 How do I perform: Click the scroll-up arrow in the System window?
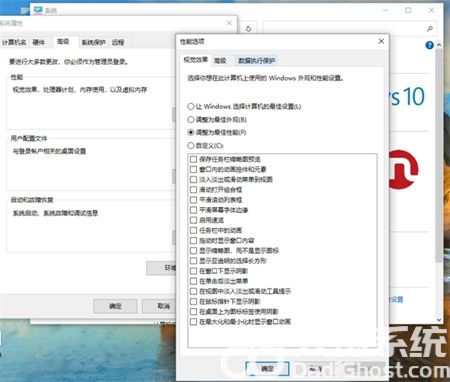point(439,44)
